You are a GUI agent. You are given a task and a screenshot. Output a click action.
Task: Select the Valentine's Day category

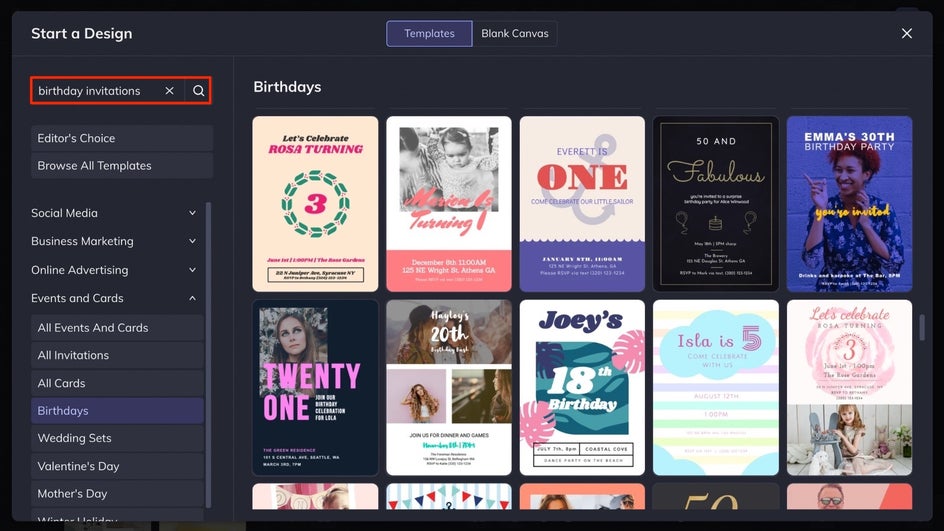[x=117, y=466]
